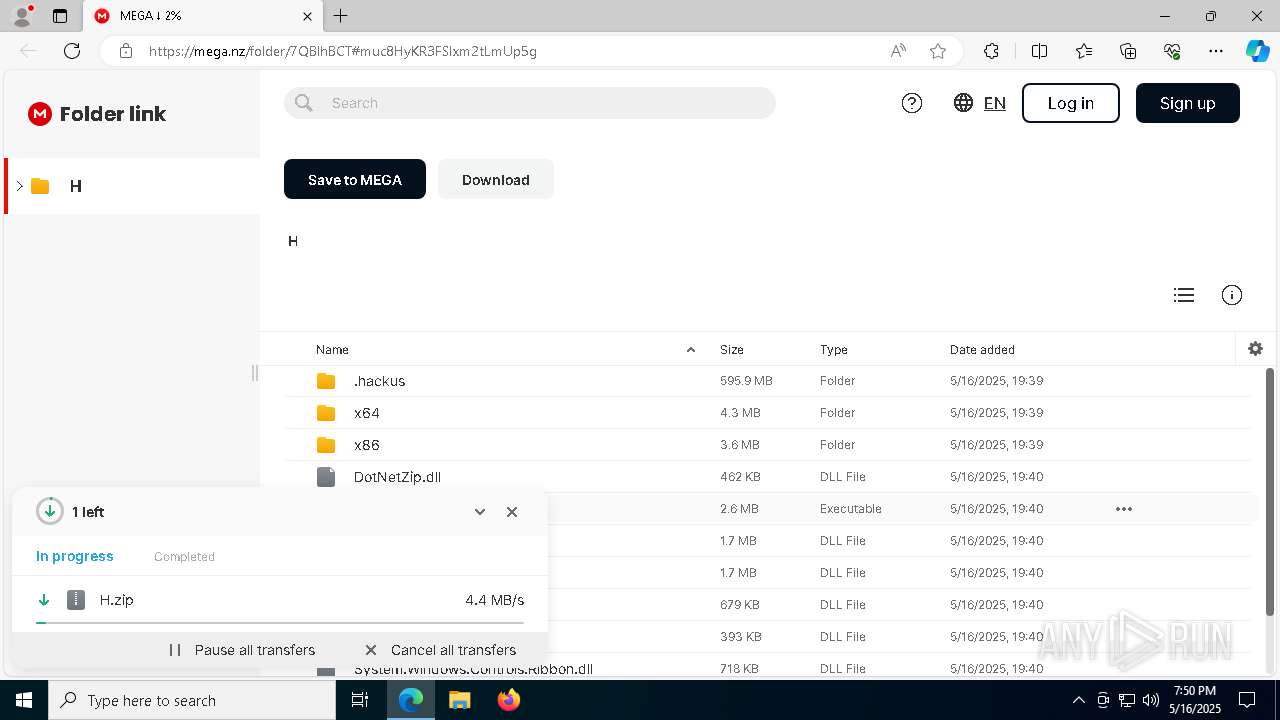Viewport: 1280px width, 720px height.
Task: Click the x86 folder icon
Action: (x=326, y=445)
